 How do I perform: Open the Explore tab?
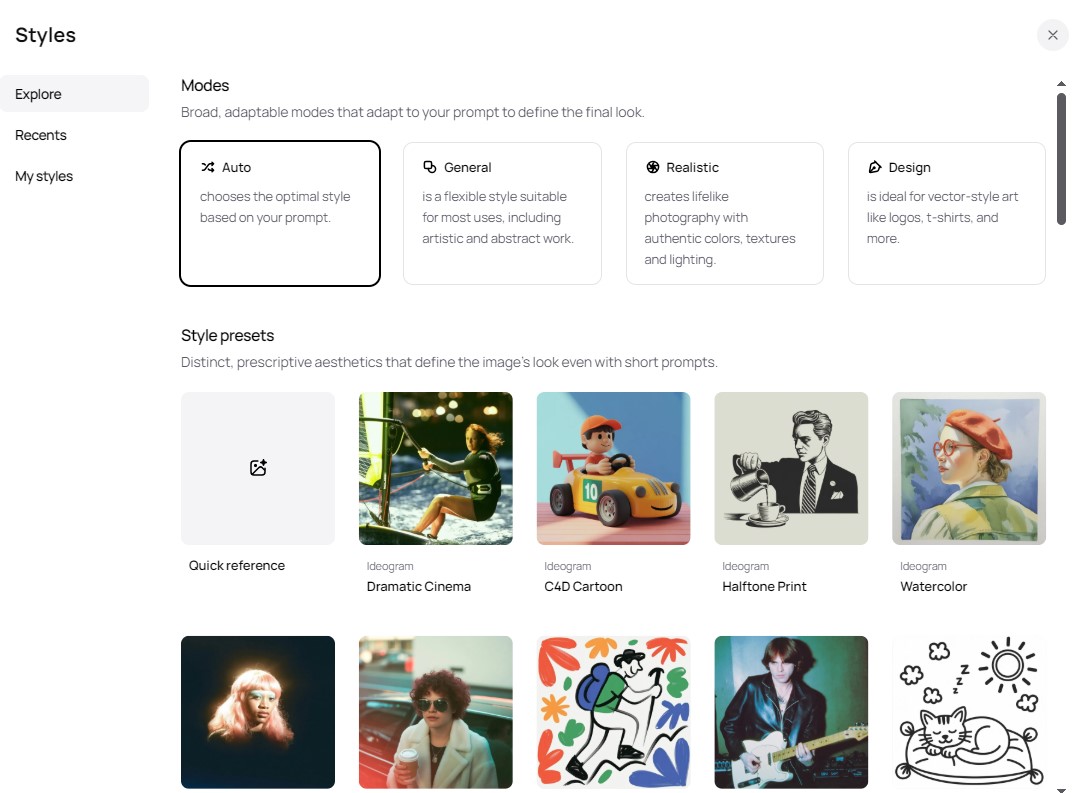[74, 94]
